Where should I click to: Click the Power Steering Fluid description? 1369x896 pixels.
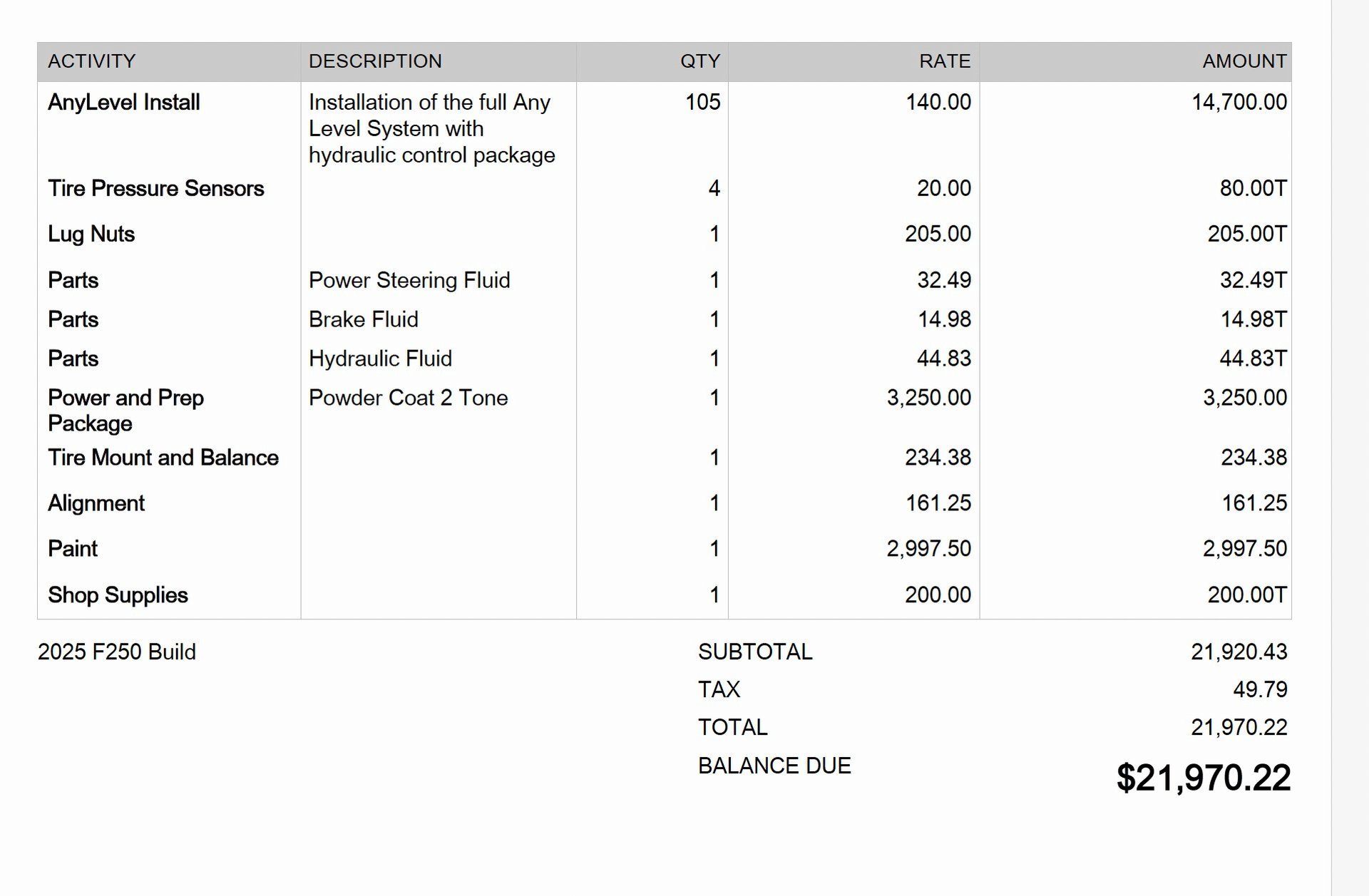pyautogui.click(x=409, y=280)
